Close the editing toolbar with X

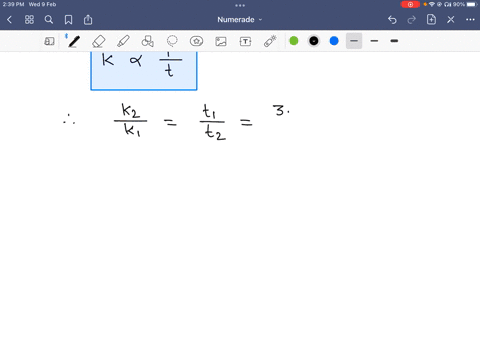pos(451,20)
